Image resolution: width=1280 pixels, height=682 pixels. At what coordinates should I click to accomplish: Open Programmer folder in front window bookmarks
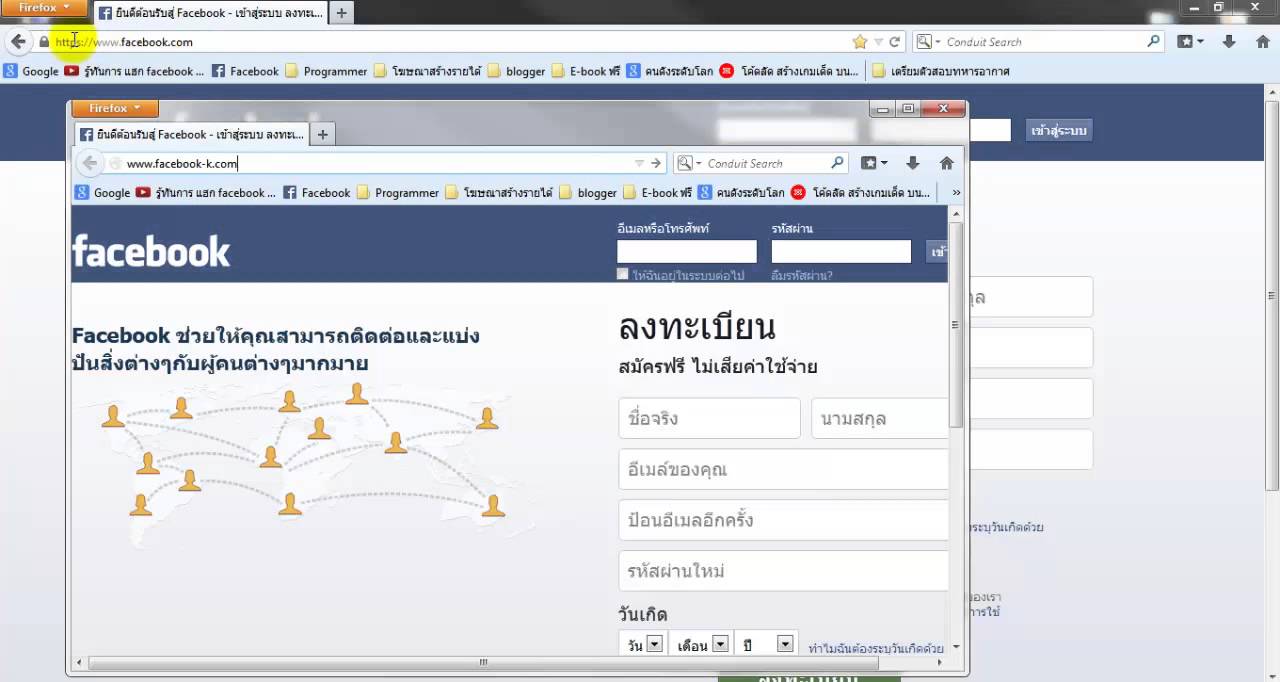click(398, 192)
